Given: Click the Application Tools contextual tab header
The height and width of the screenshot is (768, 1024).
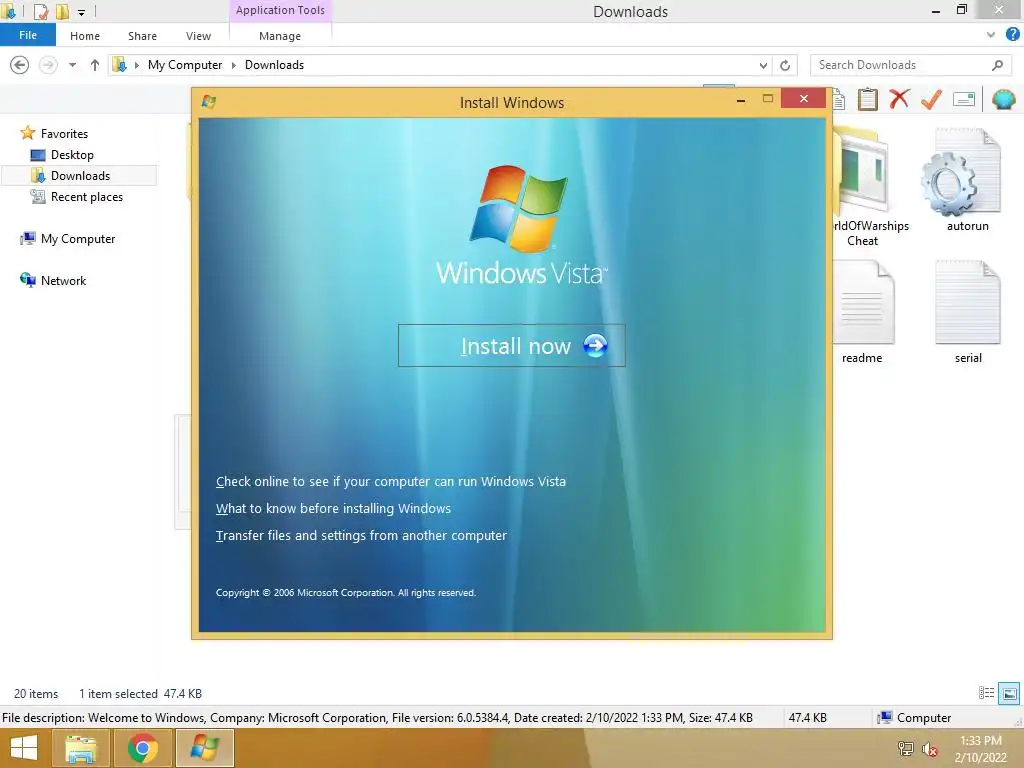Looking at the screenshot, I should (x=280, y=10).
